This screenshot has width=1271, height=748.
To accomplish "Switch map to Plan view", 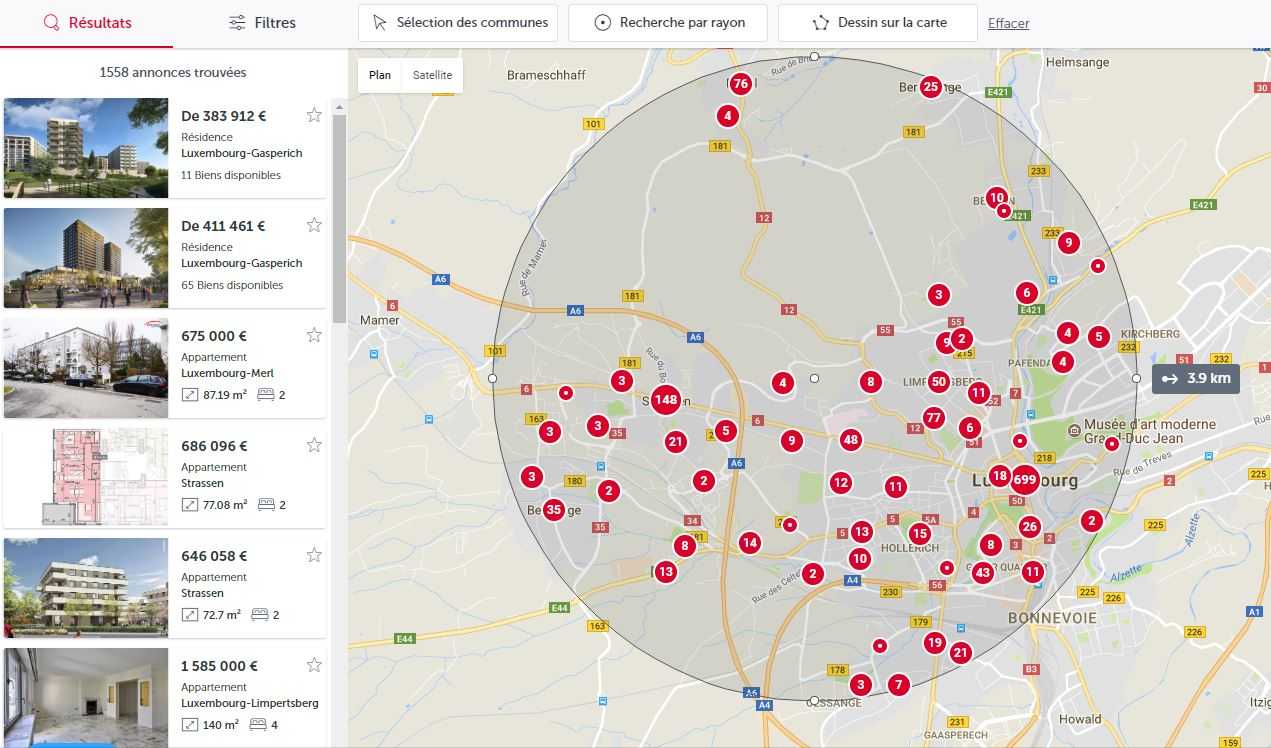I will 380,75.
